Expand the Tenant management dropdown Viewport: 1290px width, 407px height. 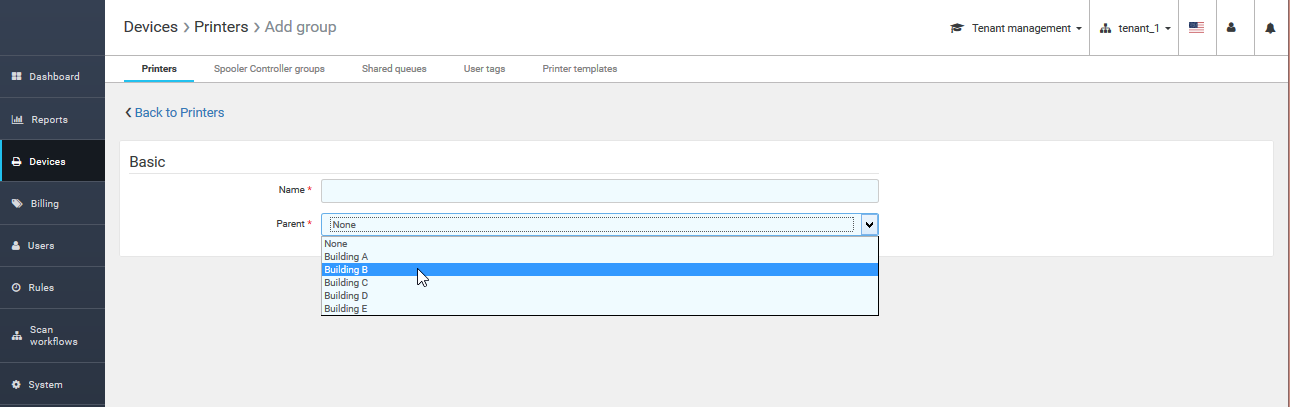1016,28
